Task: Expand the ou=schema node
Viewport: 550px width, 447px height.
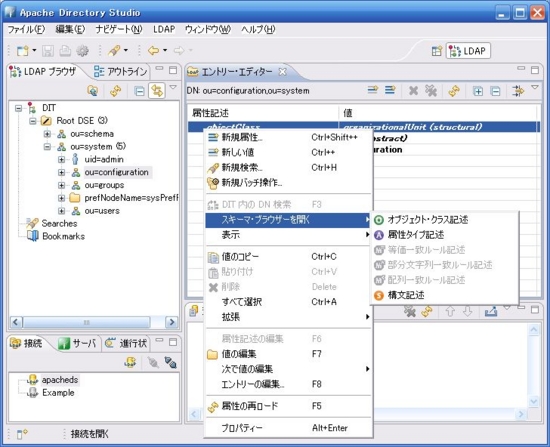Action: (x=47, y=134)
